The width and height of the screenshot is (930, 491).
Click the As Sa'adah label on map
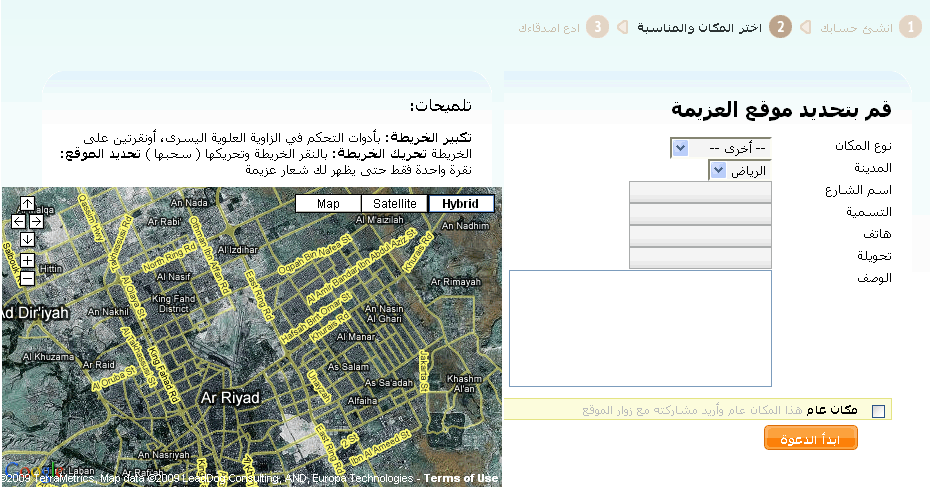click(388, 382)
